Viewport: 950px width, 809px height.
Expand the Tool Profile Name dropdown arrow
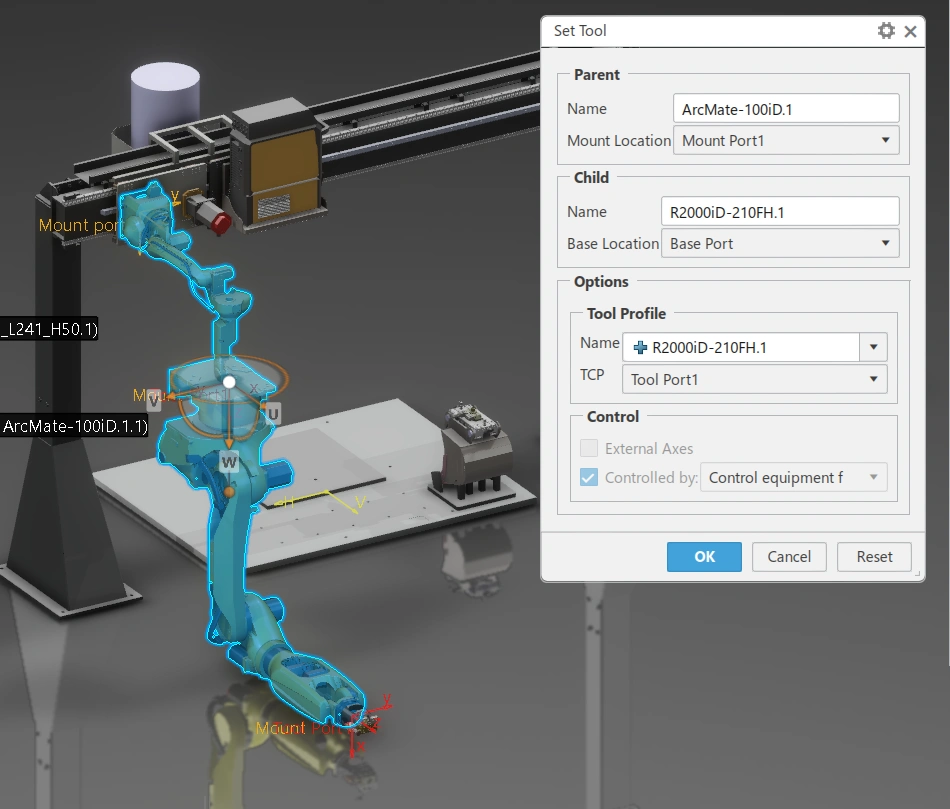(x=873, y=347)
